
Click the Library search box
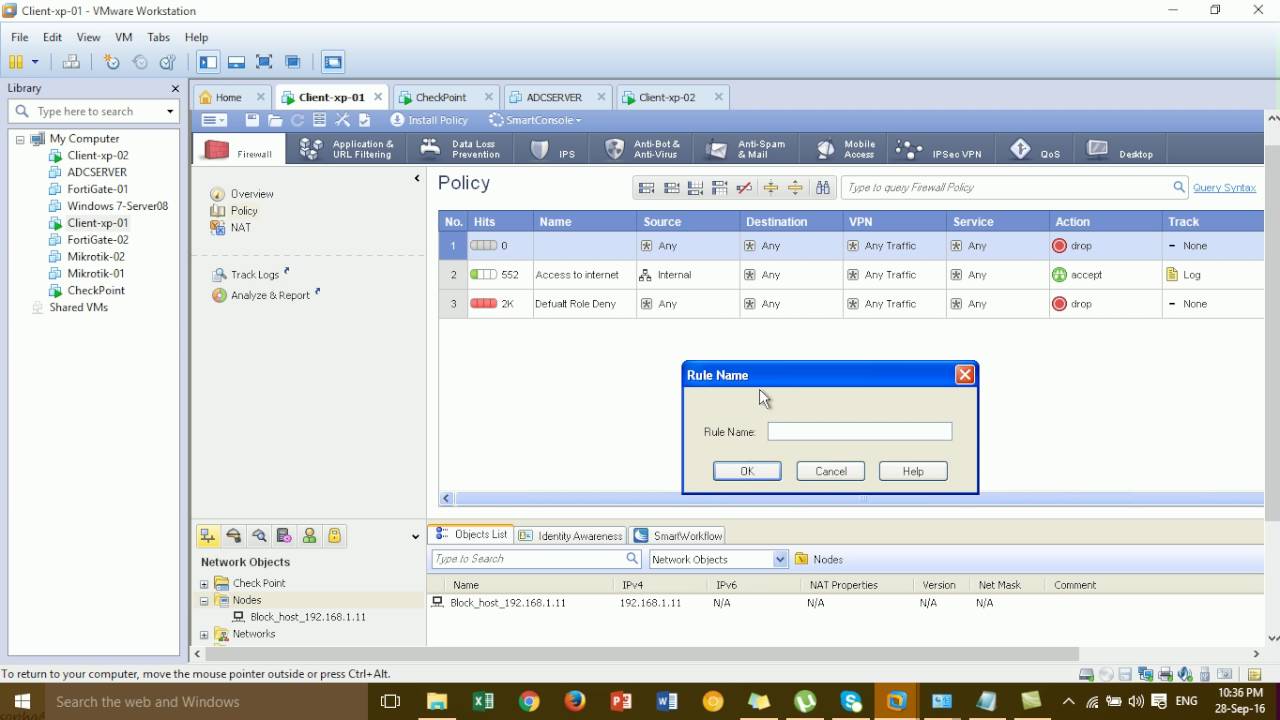[95, 111]
